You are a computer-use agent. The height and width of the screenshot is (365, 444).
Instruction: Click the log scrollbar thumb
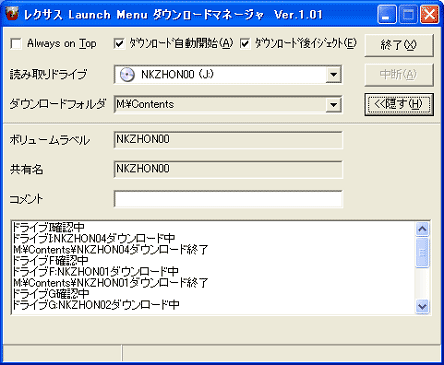(x=422, y=252)
